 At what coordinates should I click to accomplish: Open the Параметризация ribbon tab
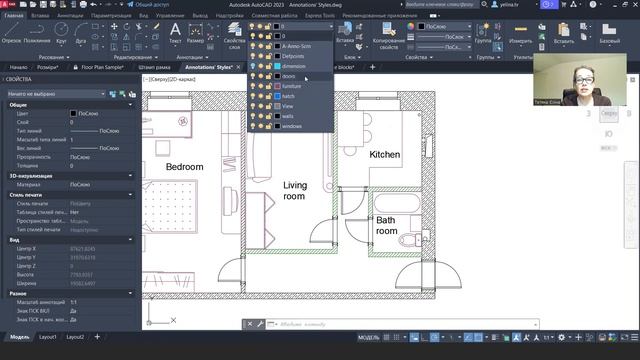(x=111, y=16)
